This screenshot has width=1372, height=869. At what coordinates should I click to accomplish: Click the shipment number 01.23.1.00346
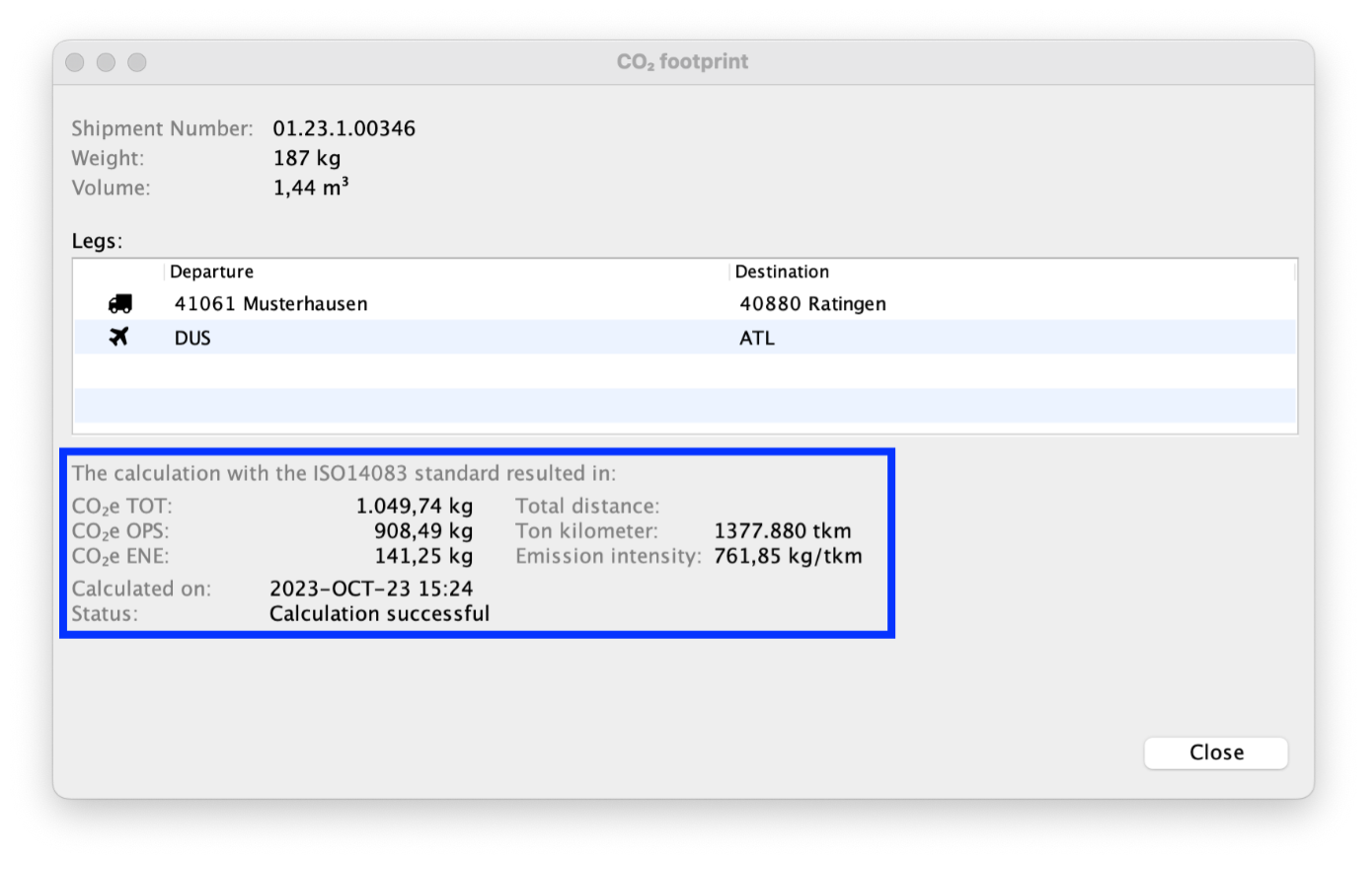(344, 128)
